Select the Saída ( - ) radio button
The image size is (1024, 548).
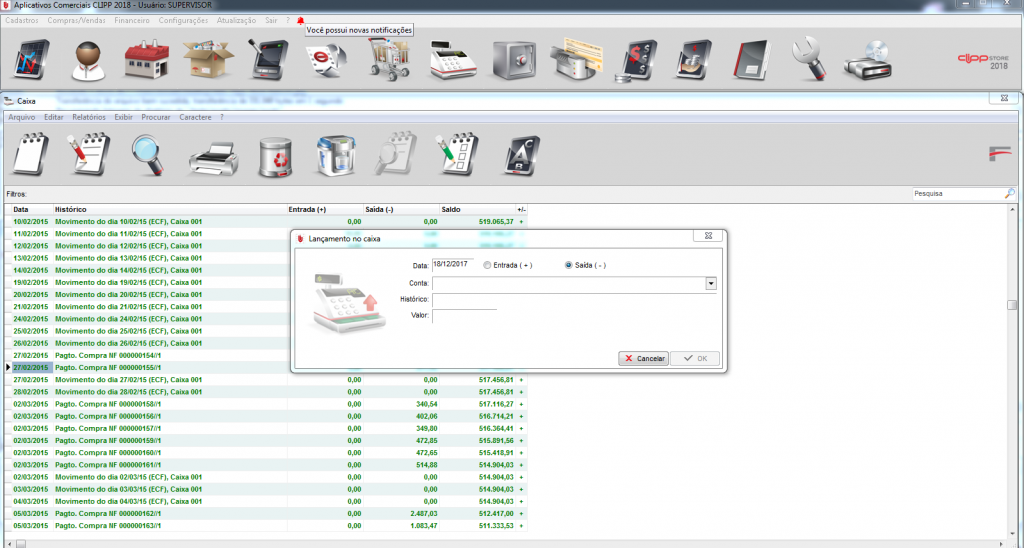point(569,265)
